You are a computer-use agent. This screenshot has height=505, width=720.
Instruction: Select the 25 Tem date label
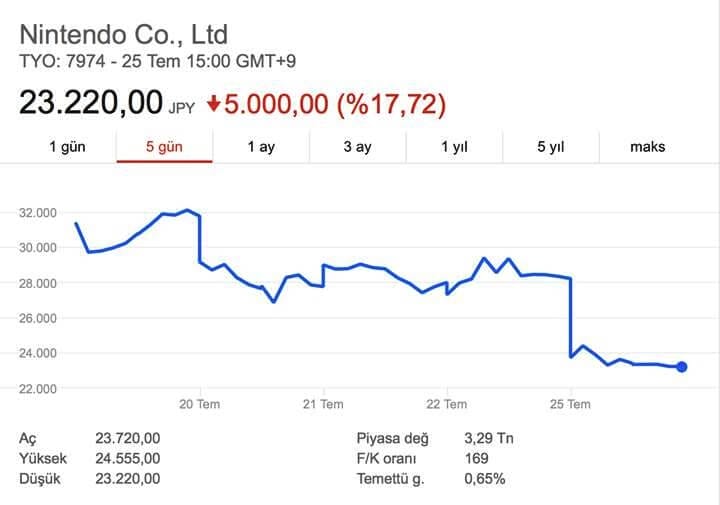coord(570,404)
